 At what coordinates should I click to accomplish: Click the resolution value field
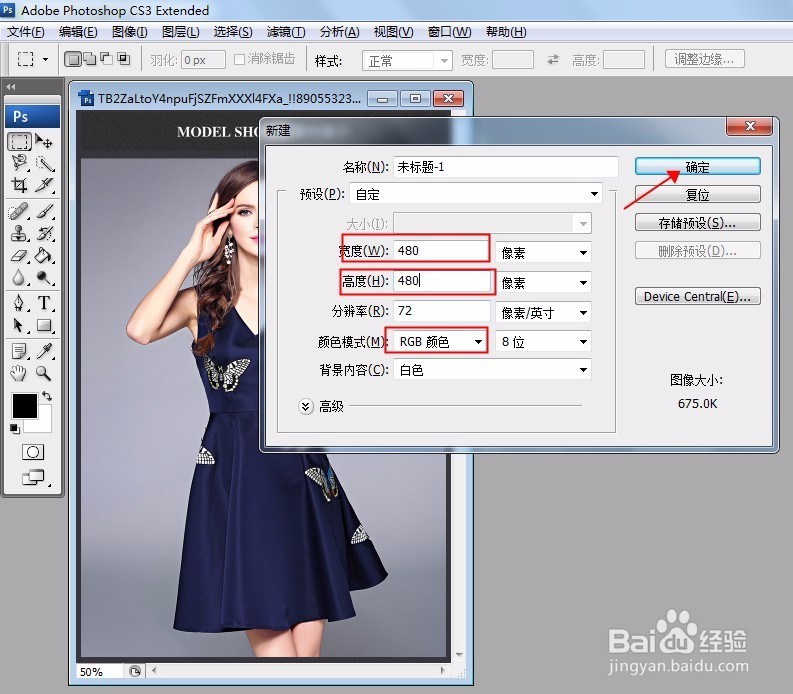pos(442,311)
